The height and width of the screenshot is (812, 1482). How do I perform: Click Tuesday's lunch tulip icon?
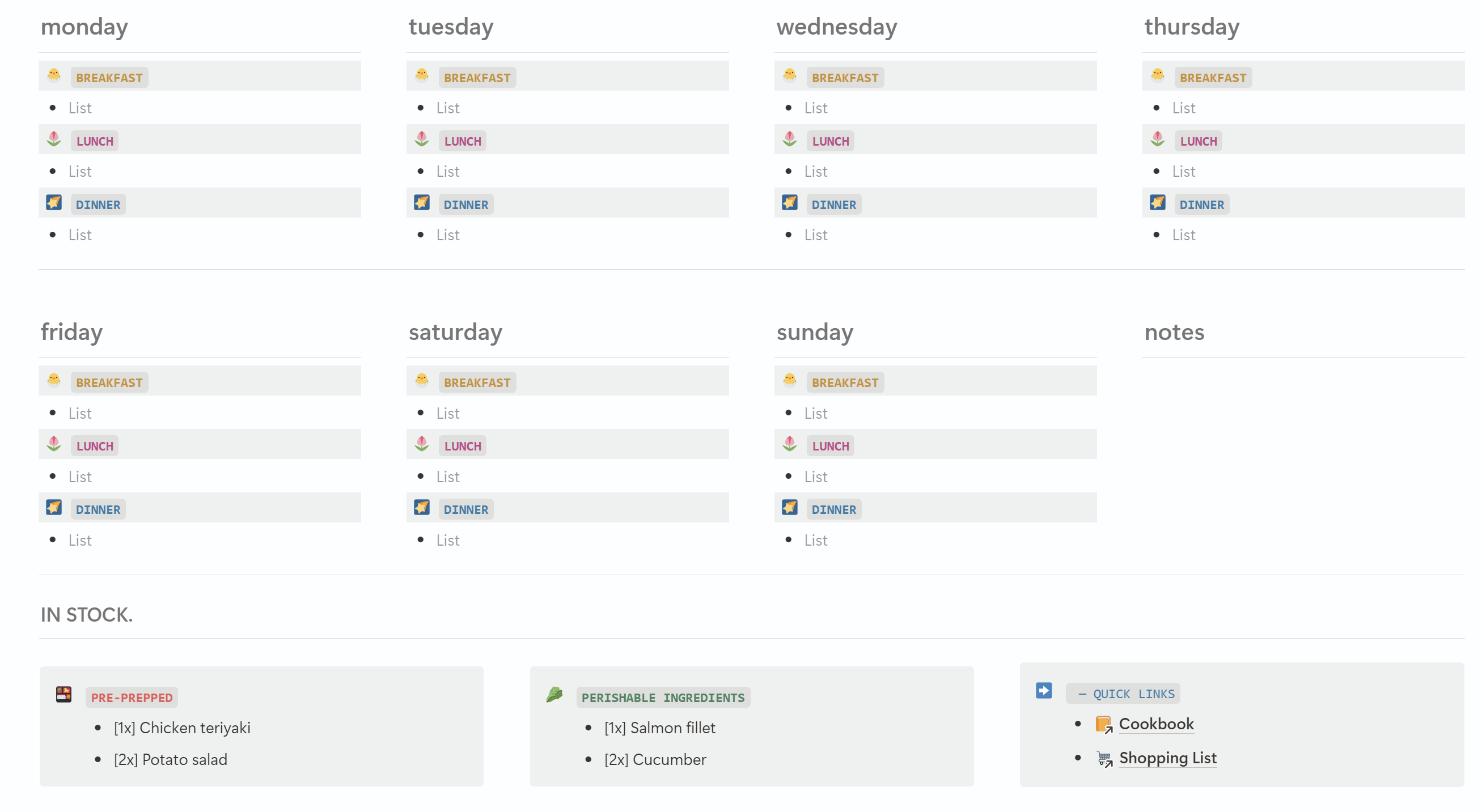pyautogui.click(x=422, y=139)
